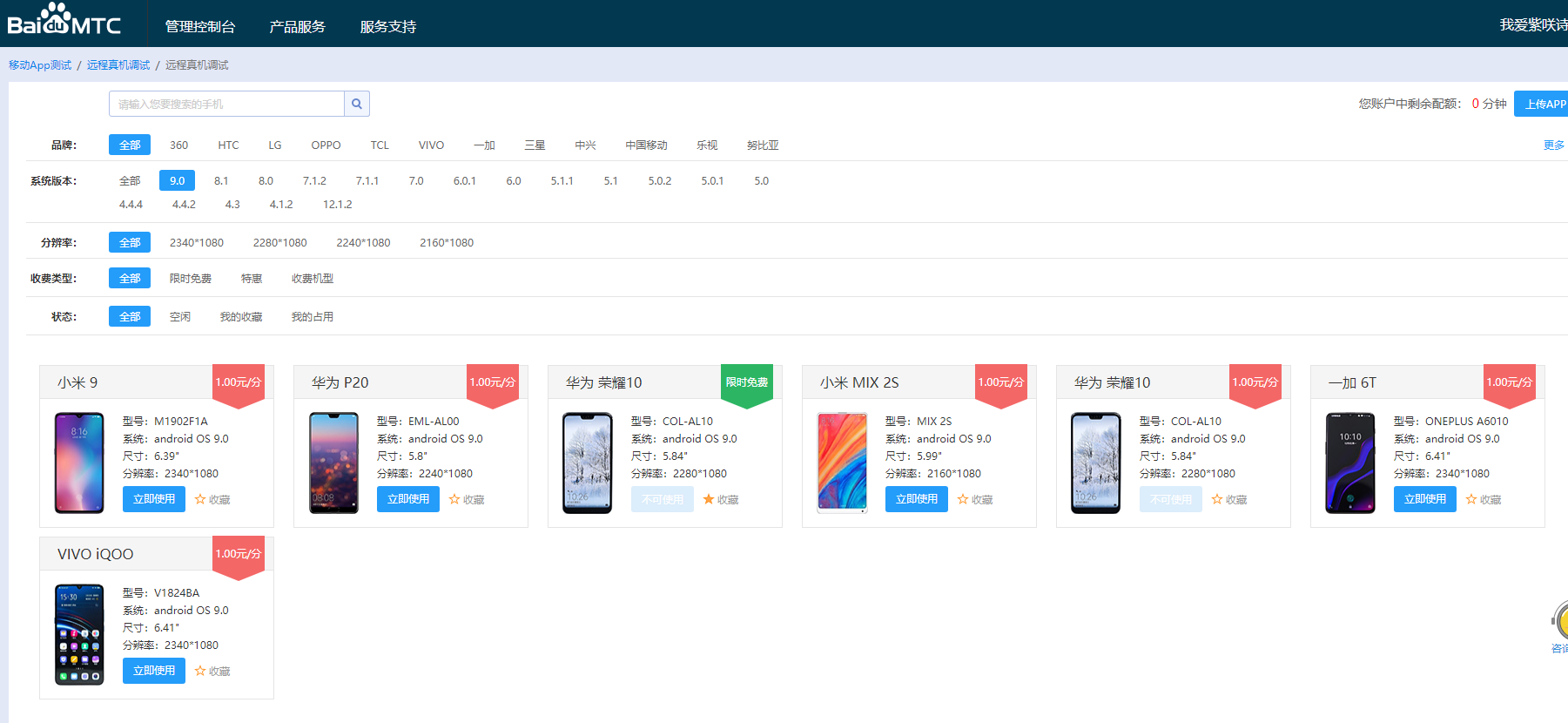Viewport: 1568px width, 723px height.
Task: Click the VIVO iQOO card title
Action: (96, 554)
